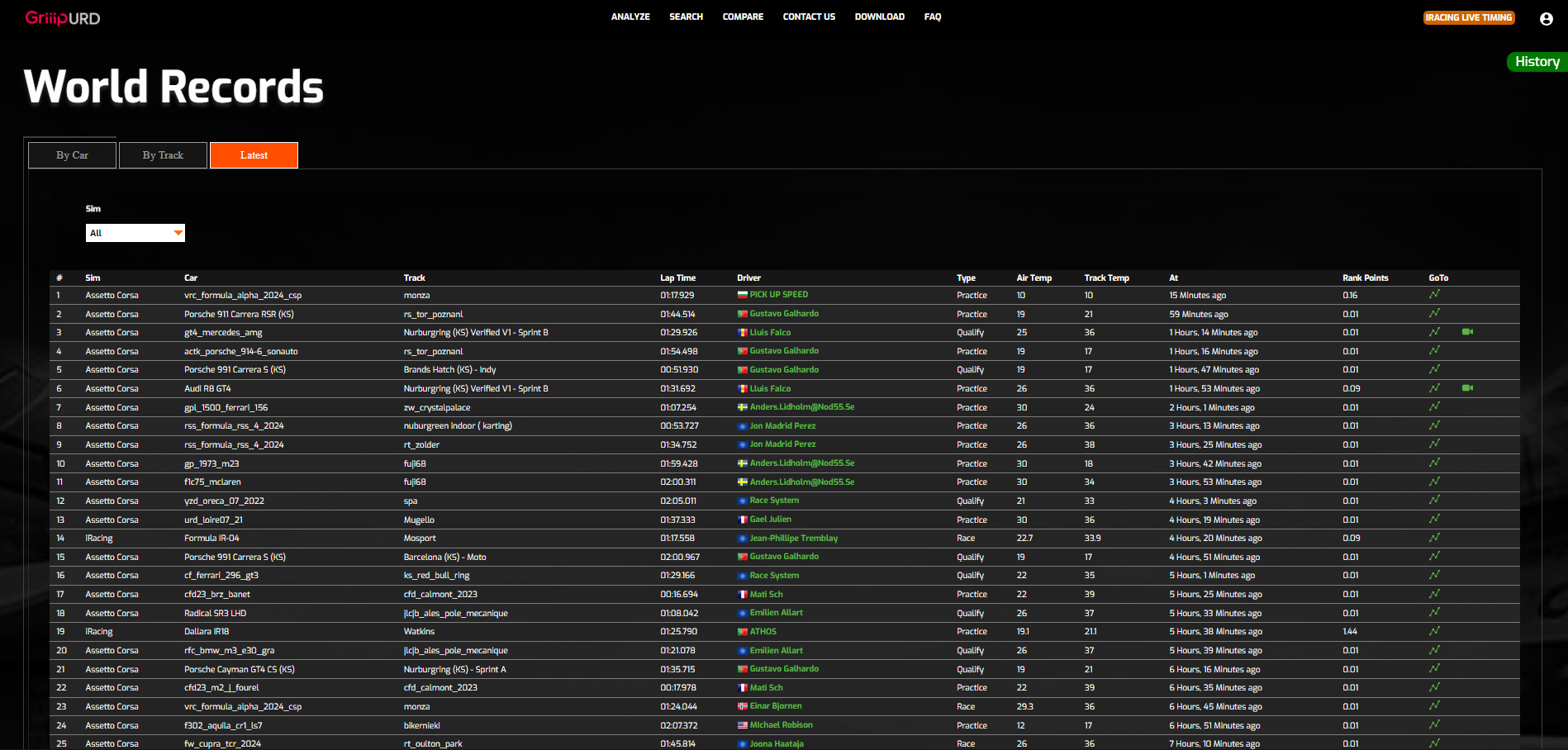The image size is (1568, 750).
Task: Play video icon for row 6 Audi R8 GT4
Action: pyautogui.click(x=1467, y=388)
